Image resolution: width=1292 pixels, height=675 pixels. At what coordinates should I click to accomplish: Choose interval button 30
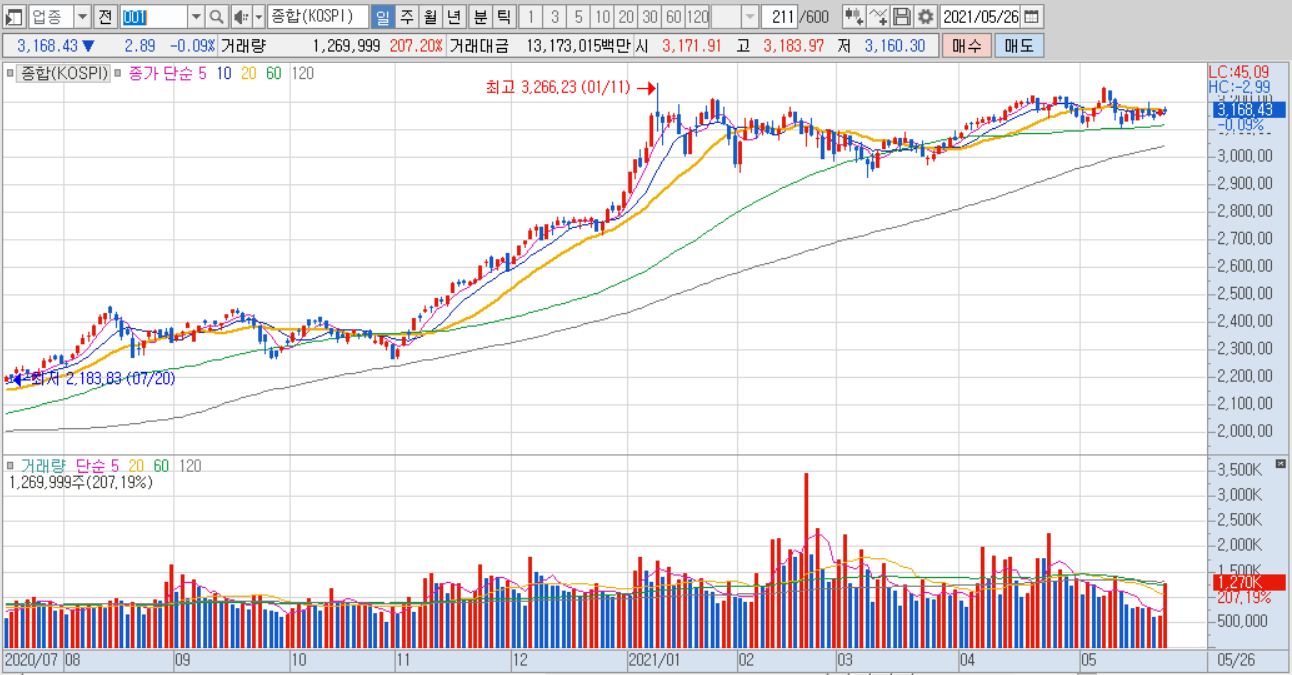click(x=650, y=17)
